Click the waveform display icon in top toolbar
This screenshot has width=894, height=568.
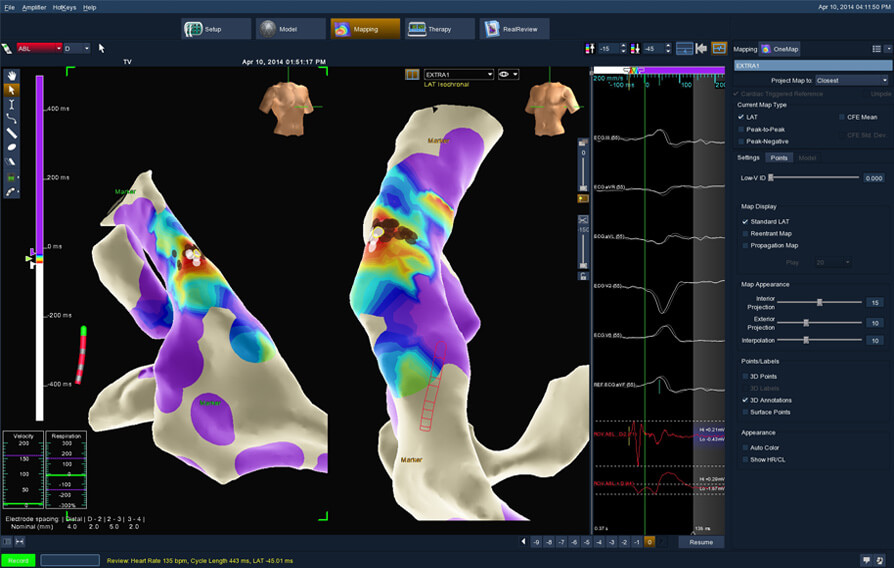click(719, 48)
